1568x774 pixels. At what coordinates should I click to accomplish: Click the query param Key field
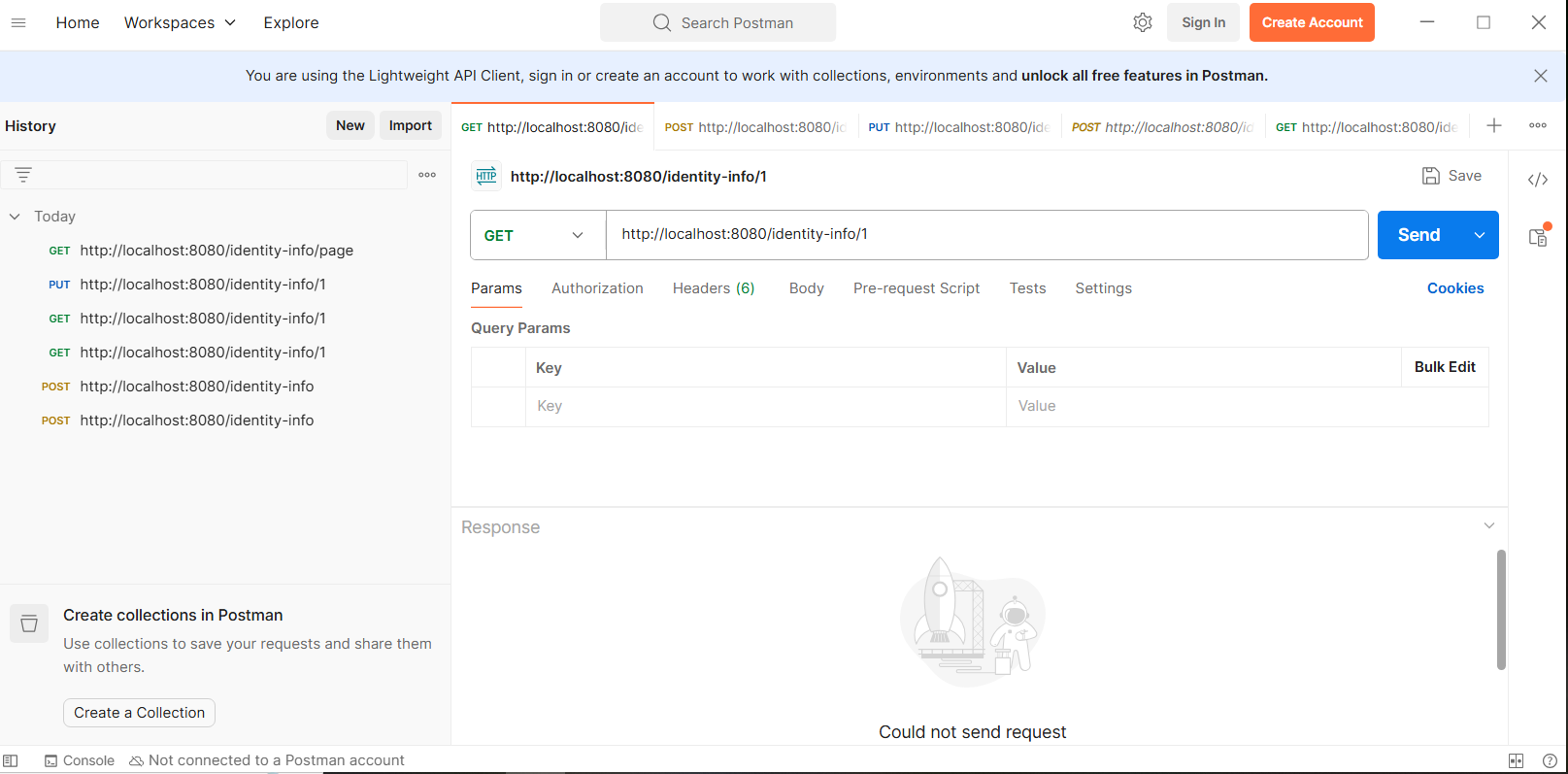click(x=766, y=406)
